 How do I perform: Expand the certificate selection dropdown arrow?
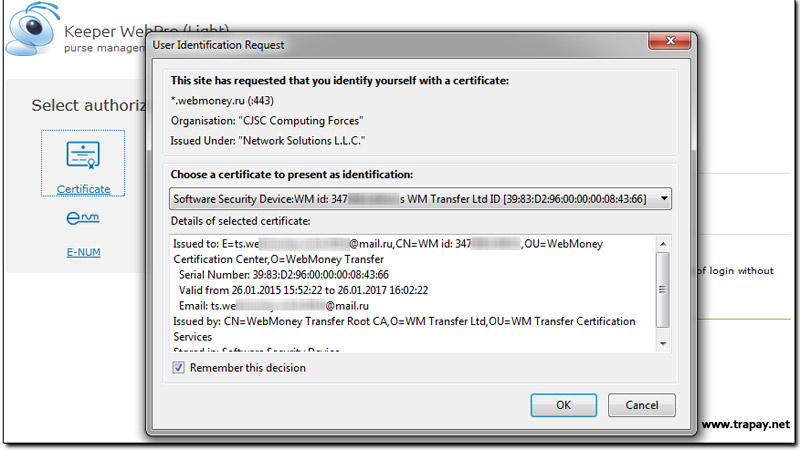pos(664,198)
